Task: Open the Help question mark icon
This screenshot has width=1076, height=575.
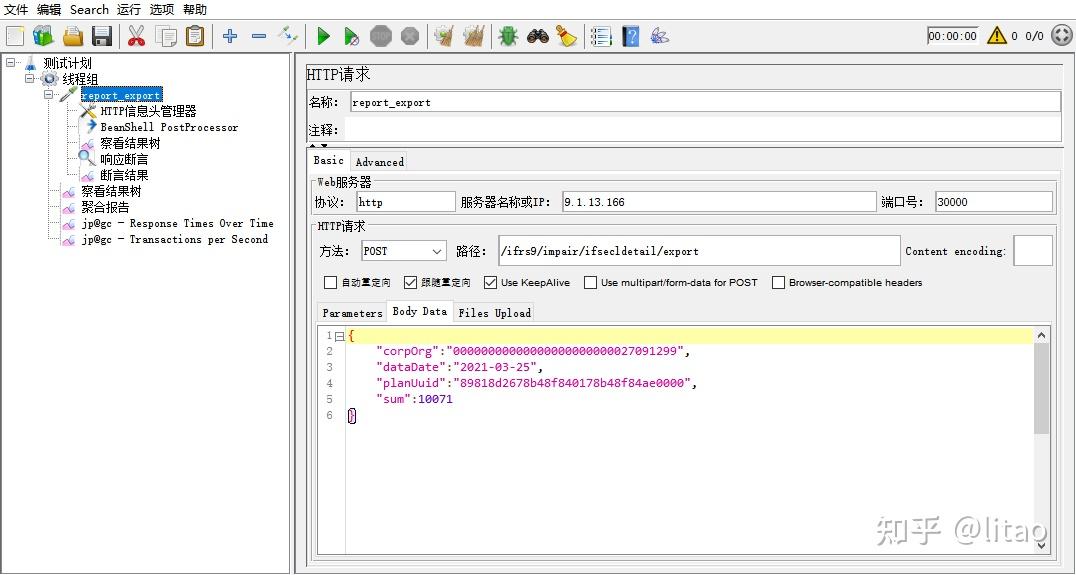Action: [x=631, y=36]
